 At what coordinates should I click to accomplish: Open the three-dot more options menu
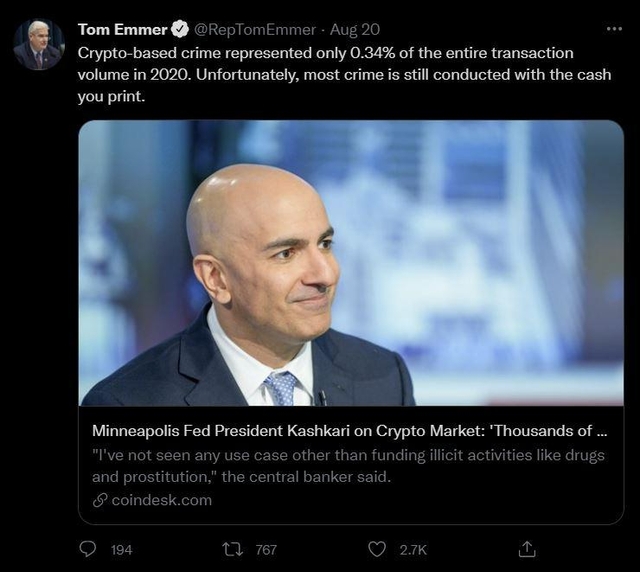(x=614, y=29)
